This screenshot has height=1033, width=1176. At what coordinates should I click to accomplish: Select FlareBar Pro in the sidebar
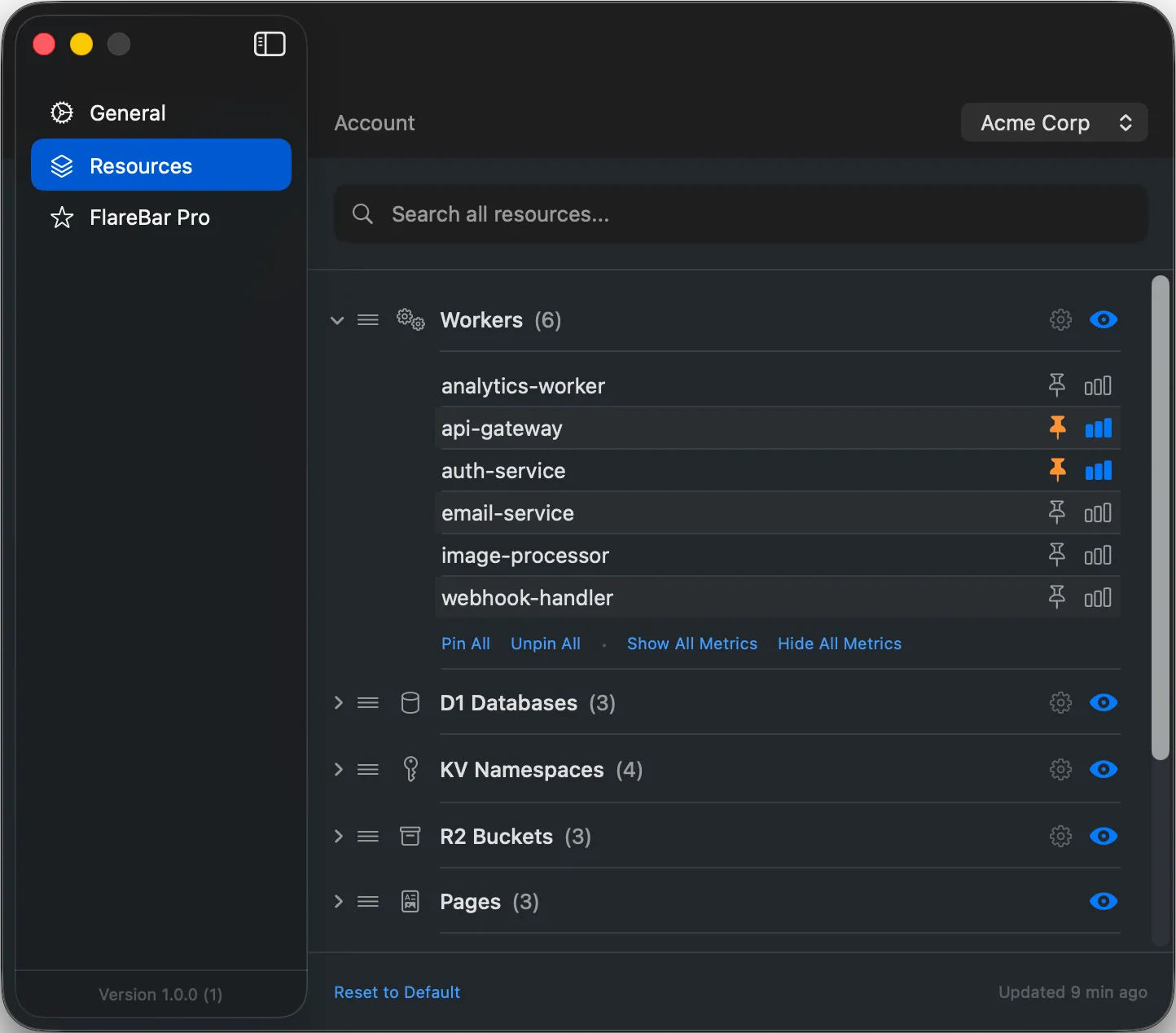[x=150, y=217]
